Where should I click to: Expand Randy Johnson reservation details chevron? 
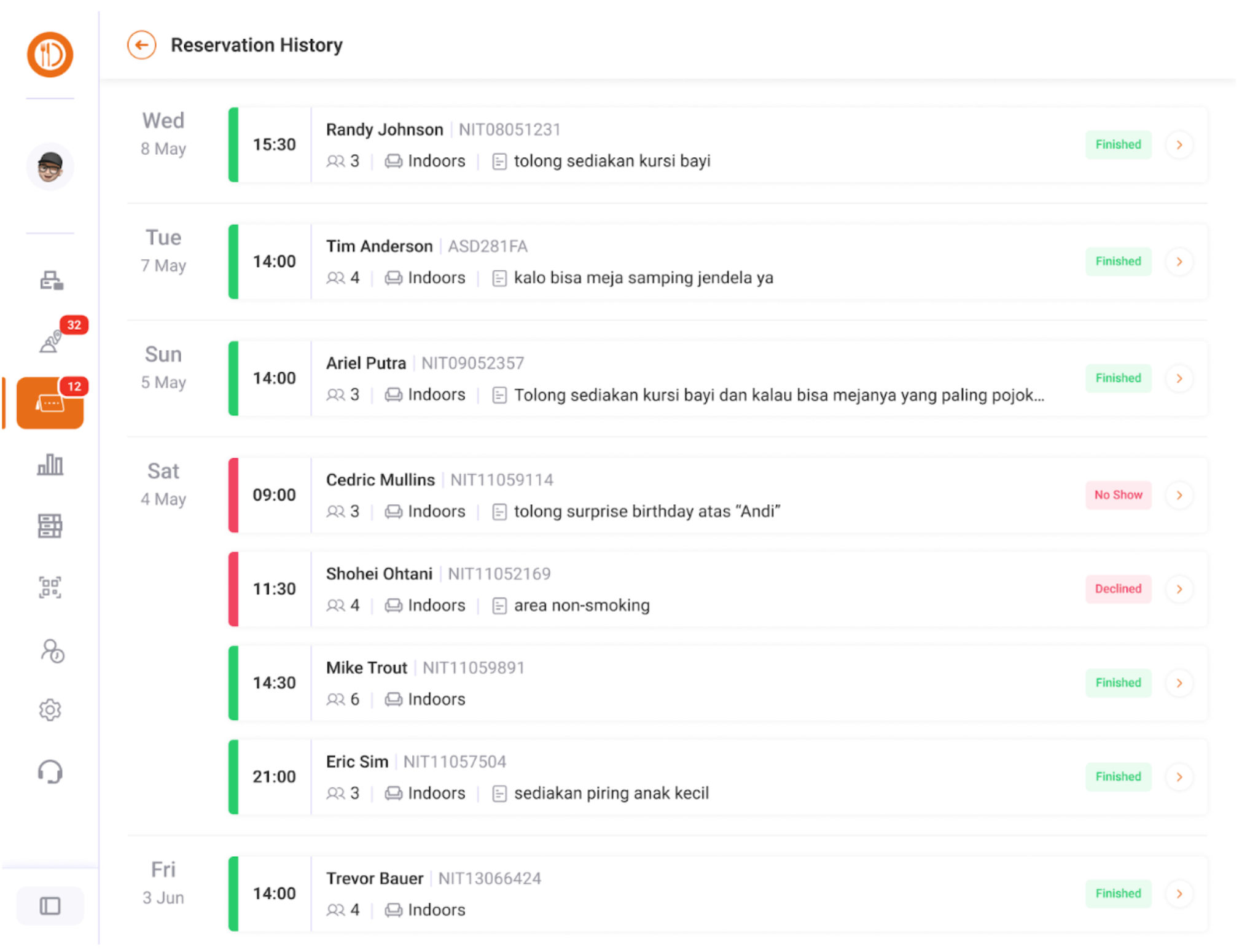tap(1179, 145)
